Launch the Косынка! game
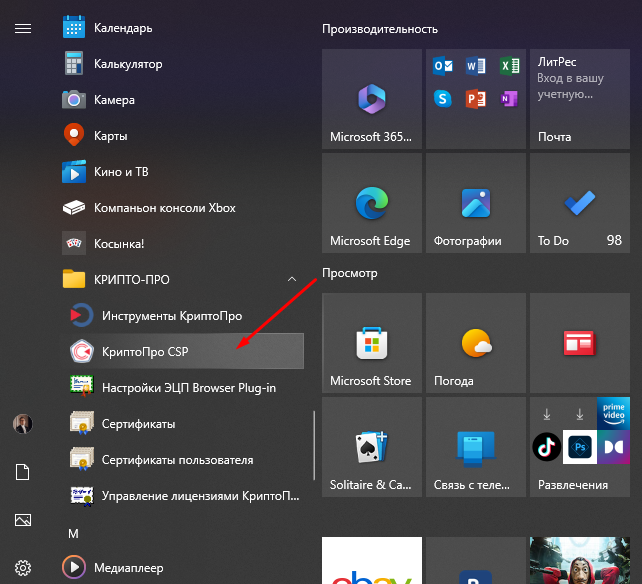The image size is (642, 584). pos(183,244)
